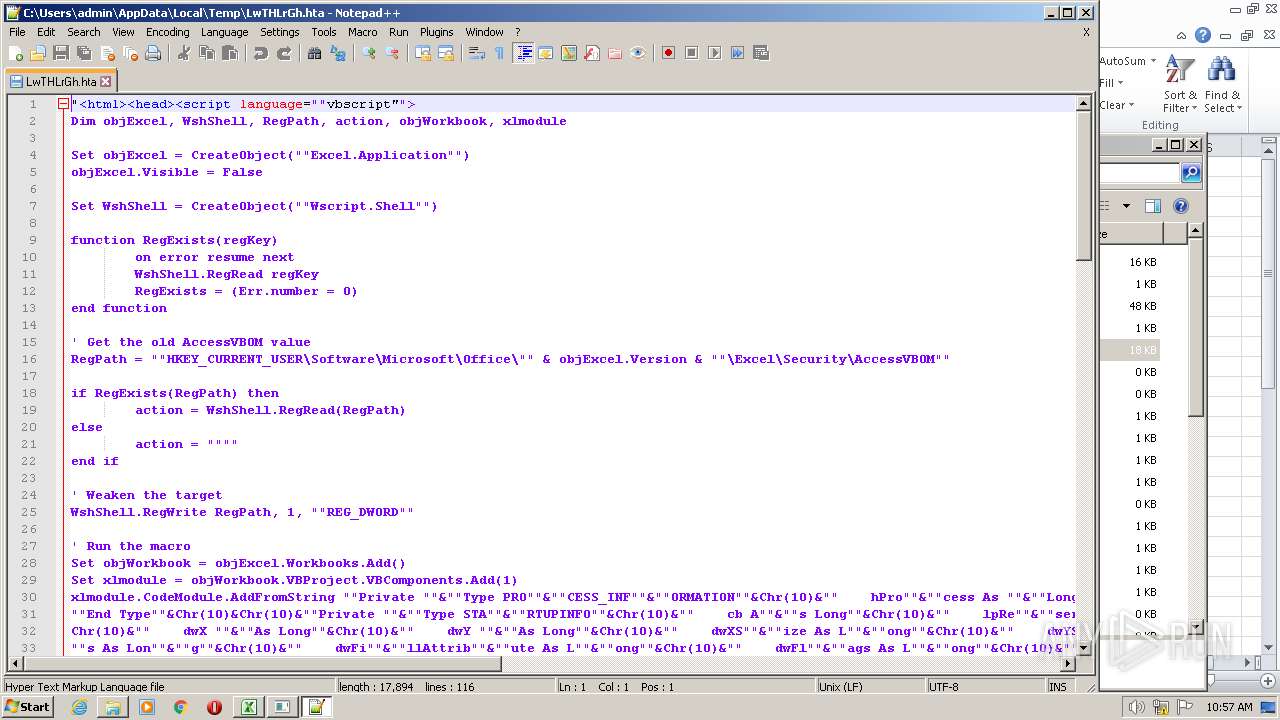Screen dimensions: 1280x720
Task: Click the Zoom In toolbar icon
Action: pyautogui.click(x=369, y=53)
